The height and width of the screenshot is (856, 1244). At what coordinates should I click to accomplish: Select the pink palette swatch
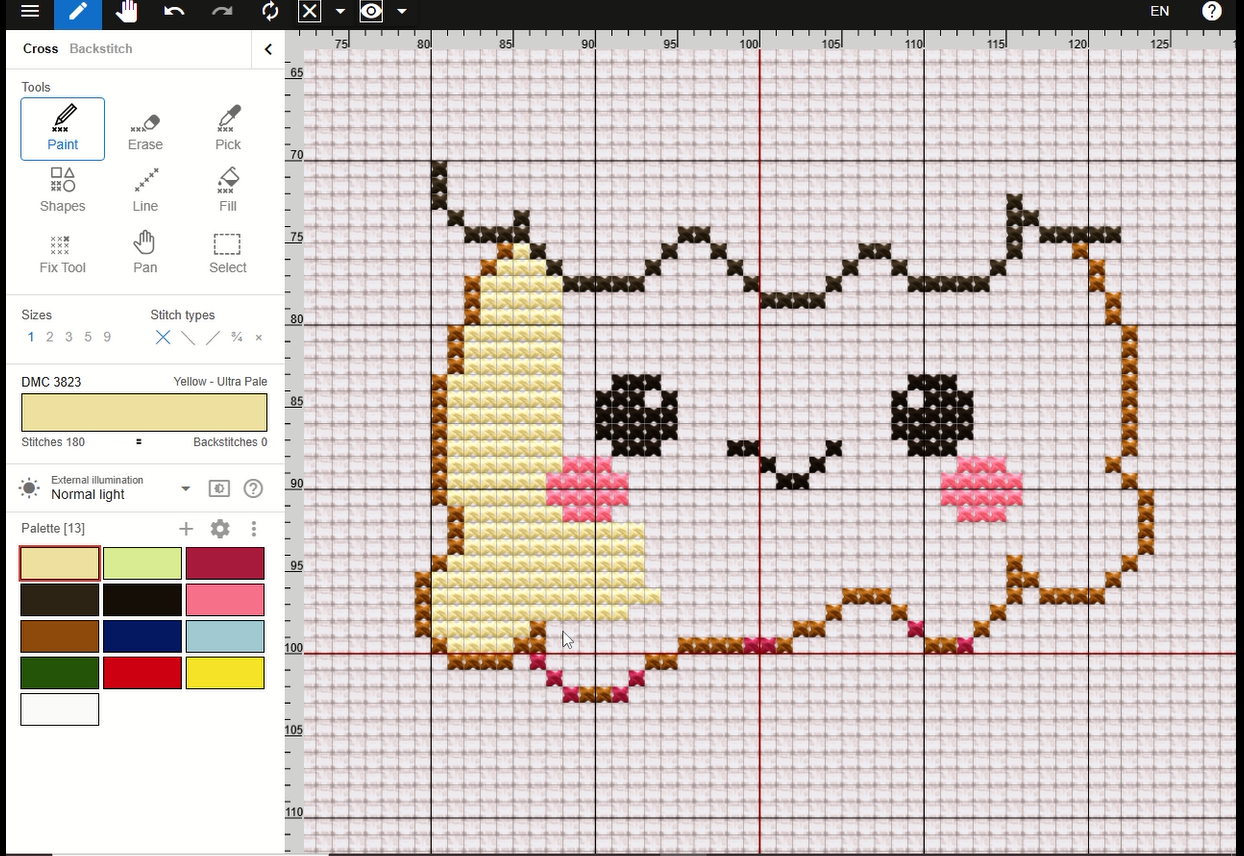pos(225,600)
